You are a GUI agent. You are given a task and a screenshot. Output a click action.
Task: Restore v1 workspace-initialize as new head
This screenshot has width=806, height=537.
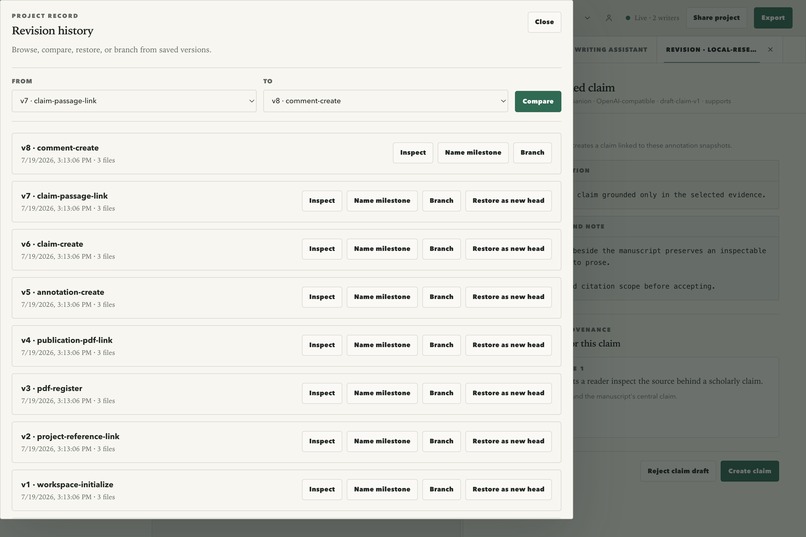[508, 490]
